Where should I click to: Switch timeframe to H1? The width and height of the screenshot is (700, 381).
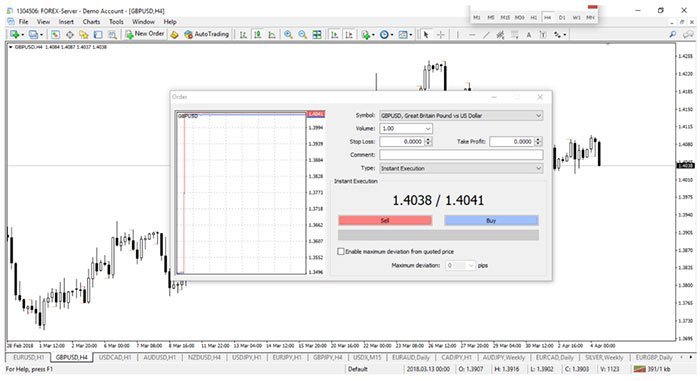[533, 17]
